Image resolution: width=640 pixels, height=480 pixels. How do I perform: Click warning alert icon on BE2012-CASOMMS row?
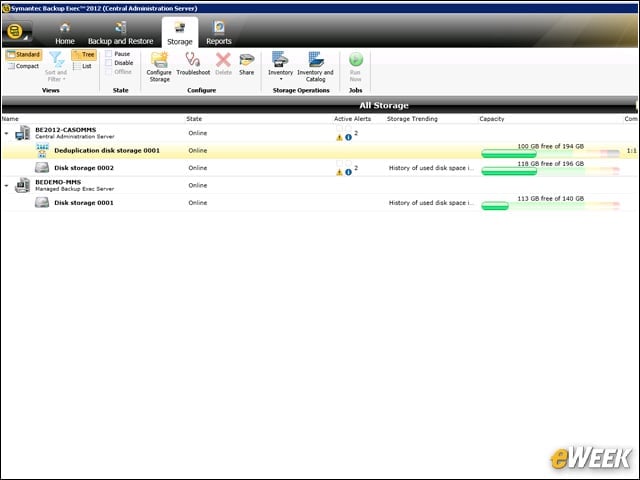click(339, 138)
